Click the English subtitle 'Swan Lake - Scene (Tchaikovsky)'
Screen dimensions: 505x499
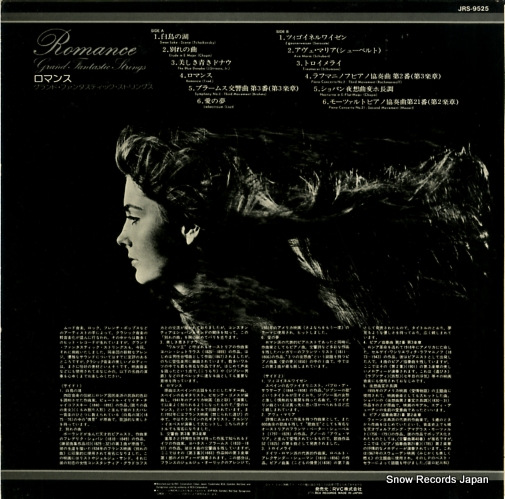pos(188,43)
